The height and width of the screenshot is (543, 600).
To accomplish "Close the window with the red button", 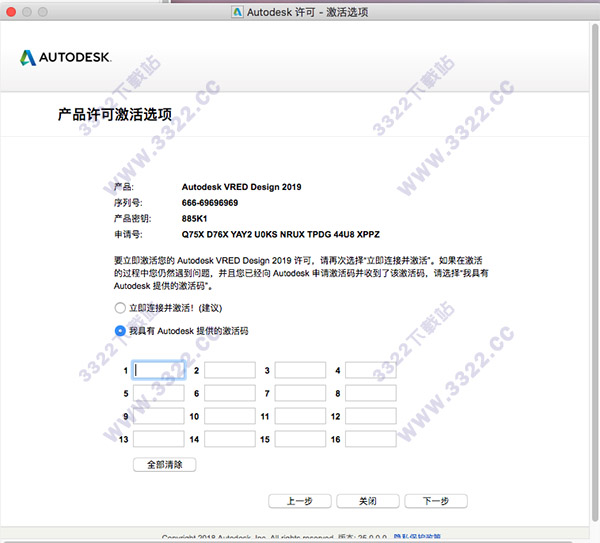I will (11, 12).
